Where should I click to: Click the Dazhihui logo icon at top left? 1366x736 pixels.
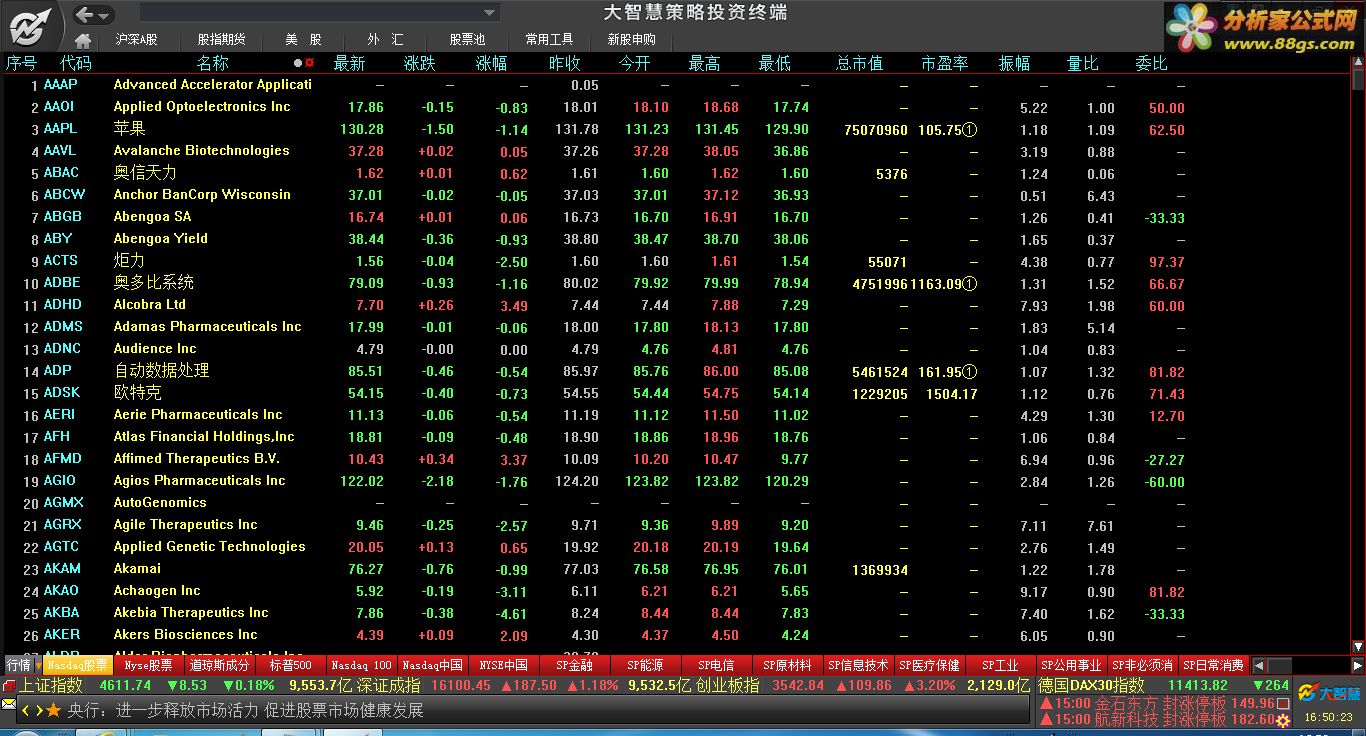pyautogui.click(x=30, y=26)
